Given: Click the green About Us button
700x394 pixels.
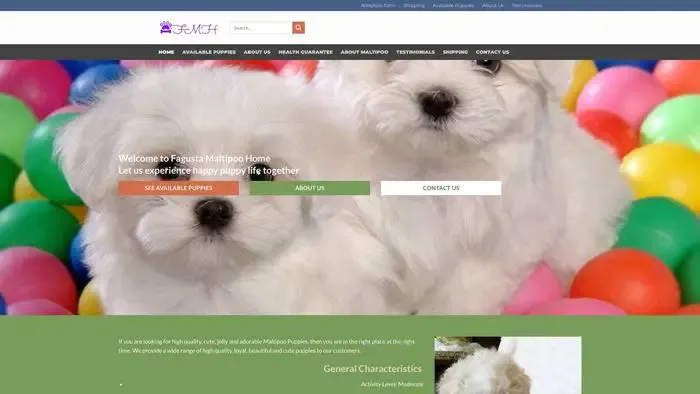Looking at the screenshot, I should tap(310, 188).
